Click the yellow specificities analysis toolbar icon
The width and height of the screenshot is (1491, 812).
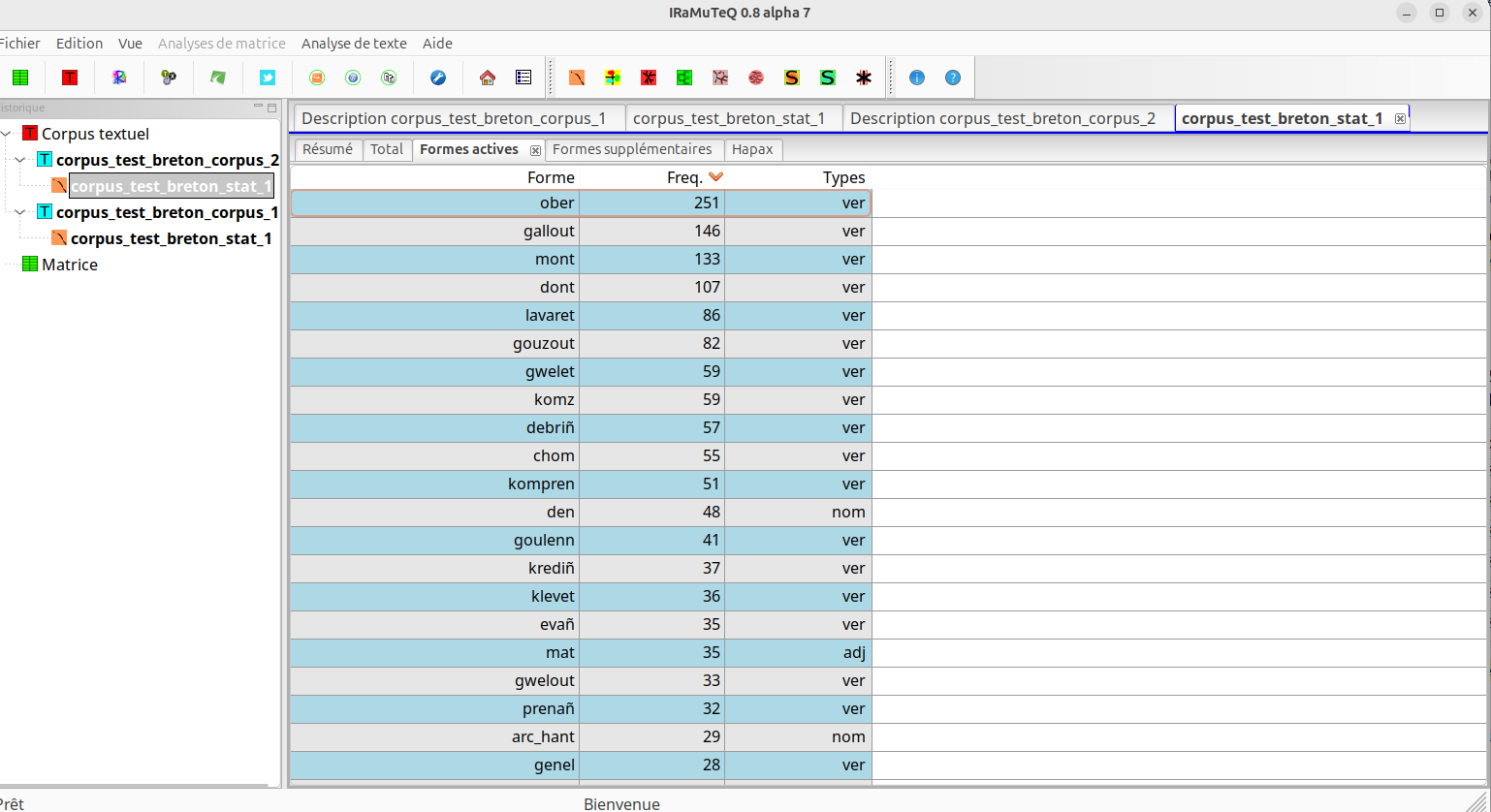coord(613,78)
